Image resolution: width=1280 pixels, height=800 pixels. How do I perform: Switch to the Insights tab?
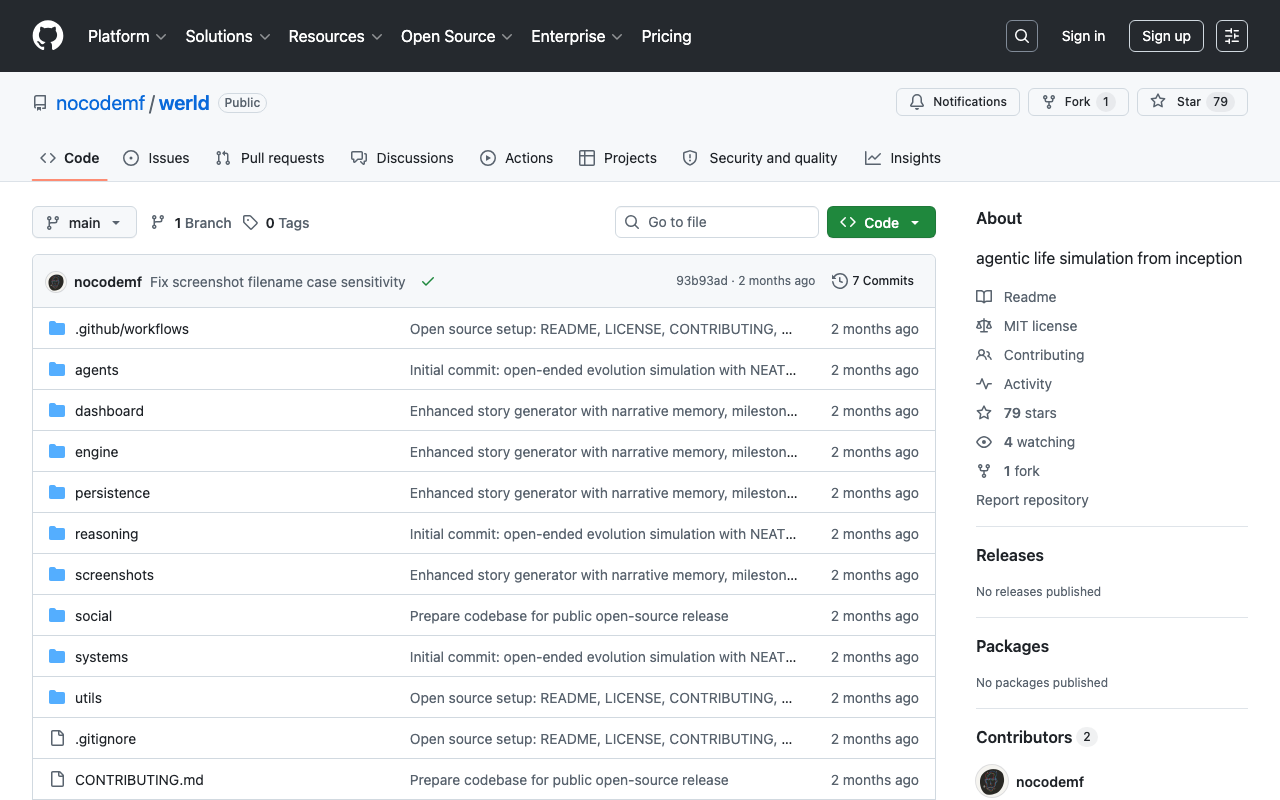pyautogui.click(x=903, y=158)
